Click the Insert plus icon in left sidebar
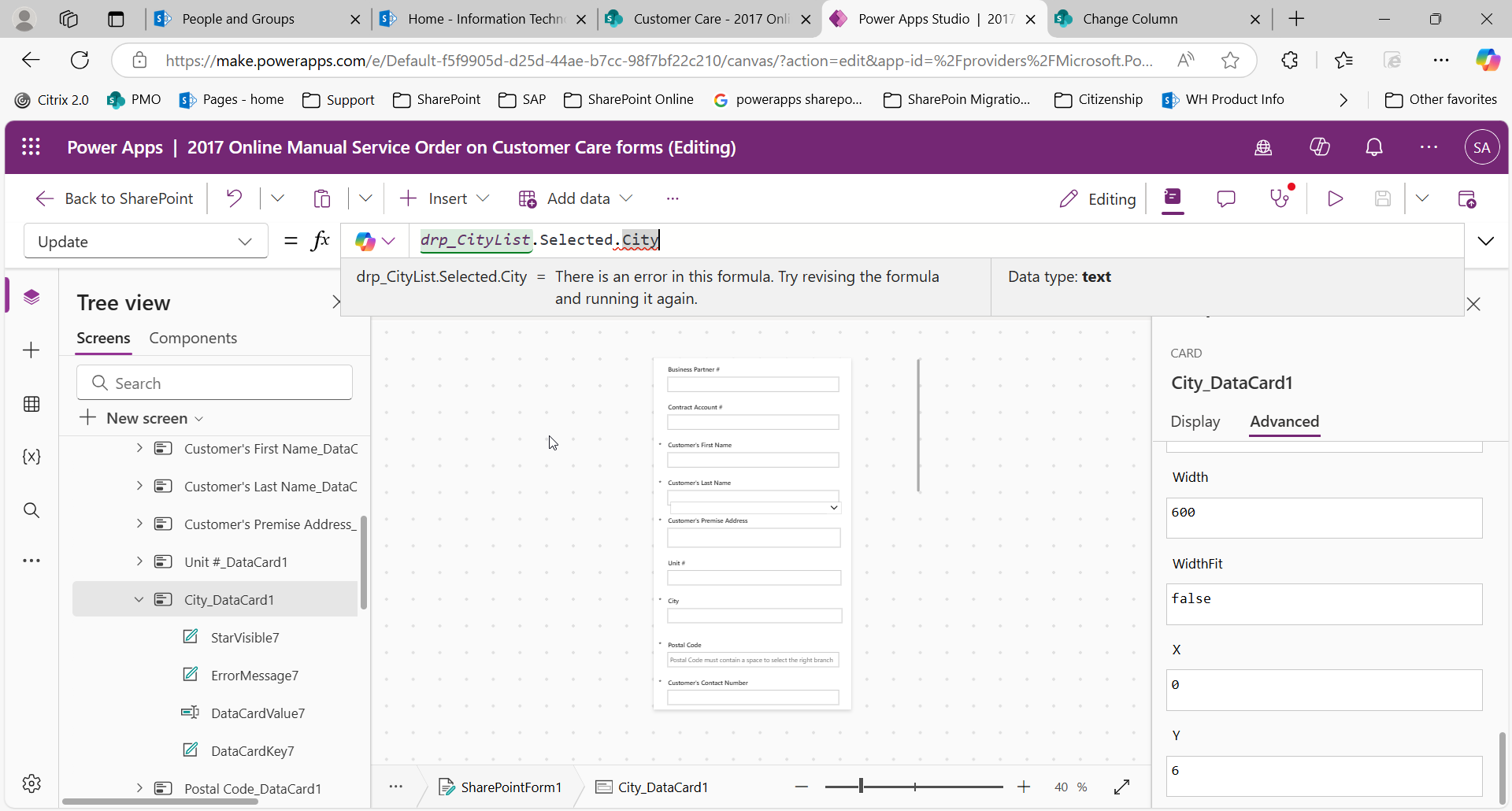The height and width of the screenshot is (811, 1512). 31,350
